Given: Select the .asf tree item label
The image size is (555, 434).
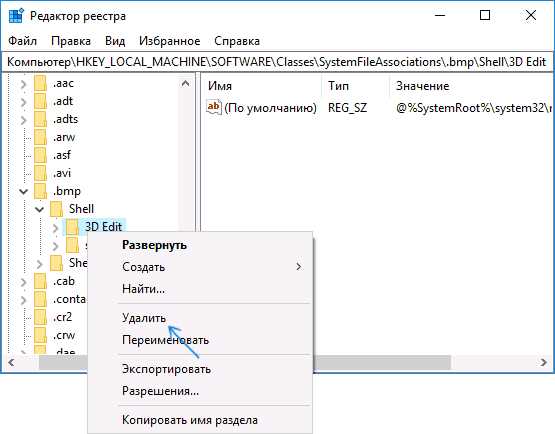Looking at the screenshot, I should (62, 155).
